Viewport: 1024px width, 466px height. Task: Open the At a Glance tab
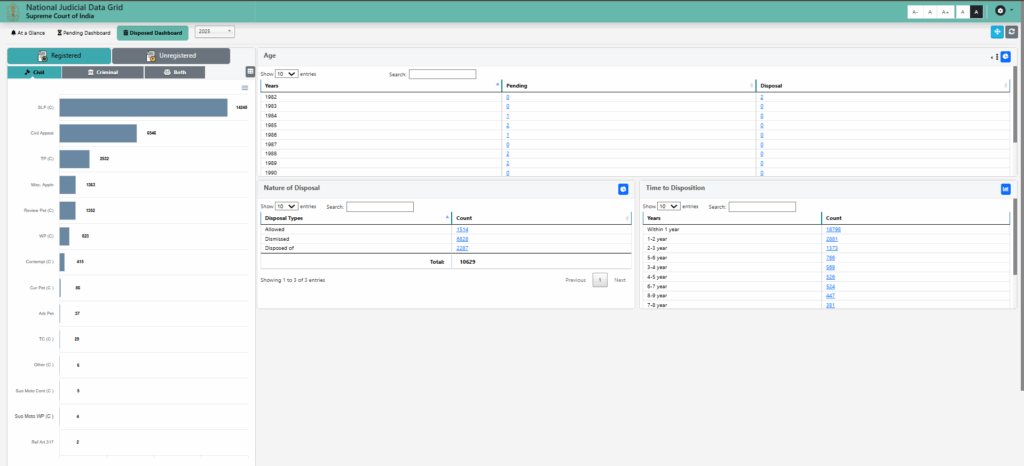[28, 33]
